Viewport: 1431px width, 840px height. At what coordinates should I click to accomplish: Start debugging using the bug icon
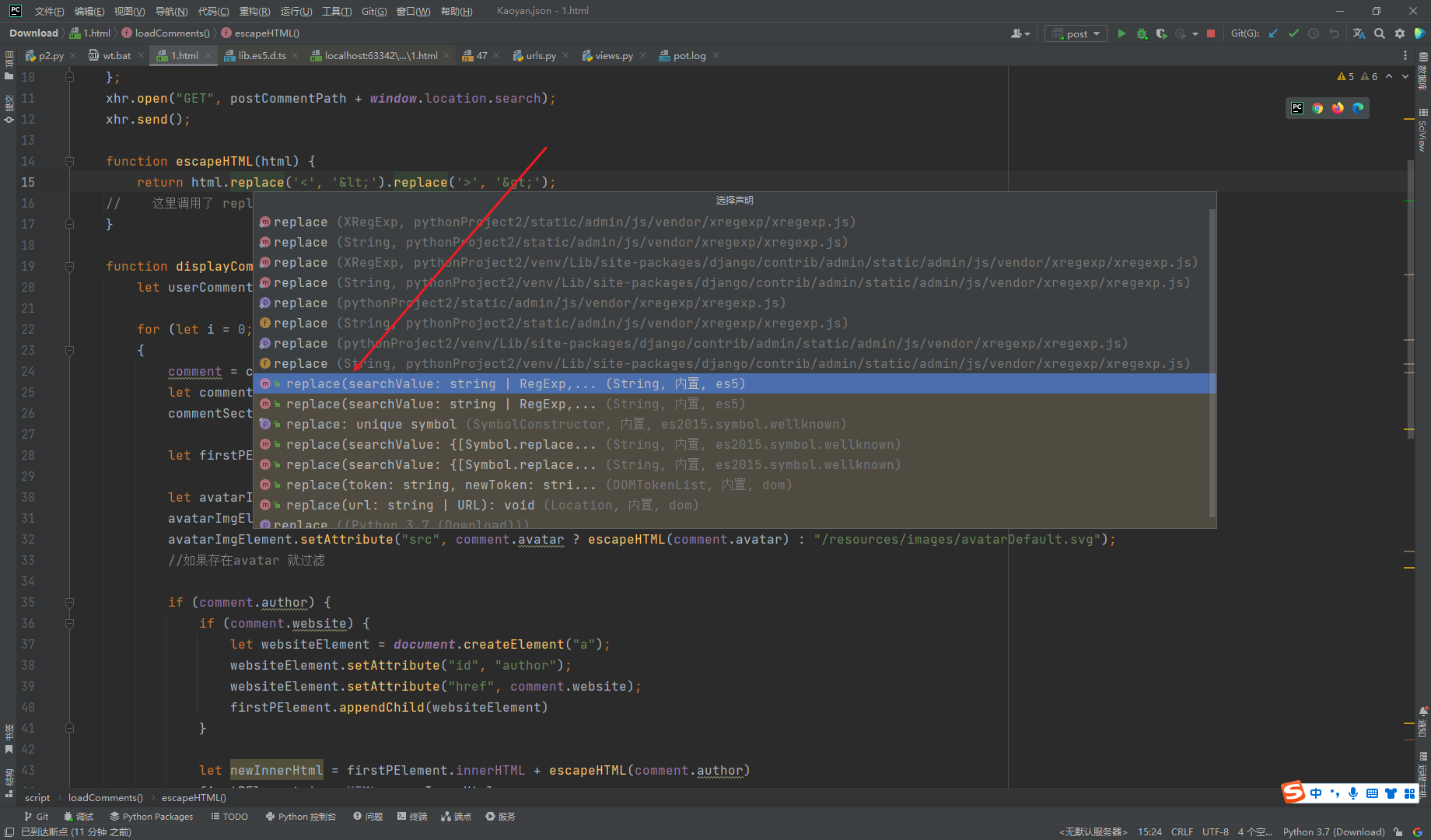pyautogui.click(x=1142, y=33)
